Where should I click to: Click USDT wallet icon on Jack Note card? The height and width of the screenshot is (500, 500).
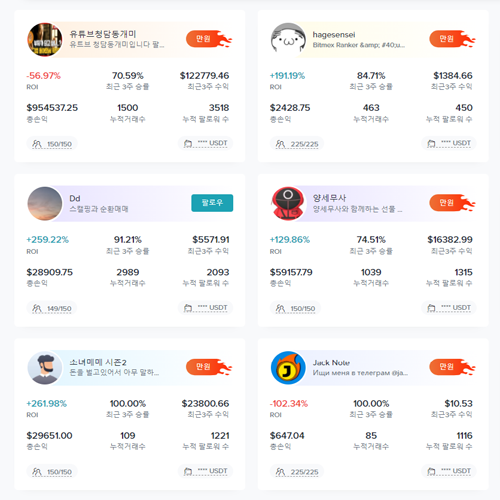click(x=431, y=471)
